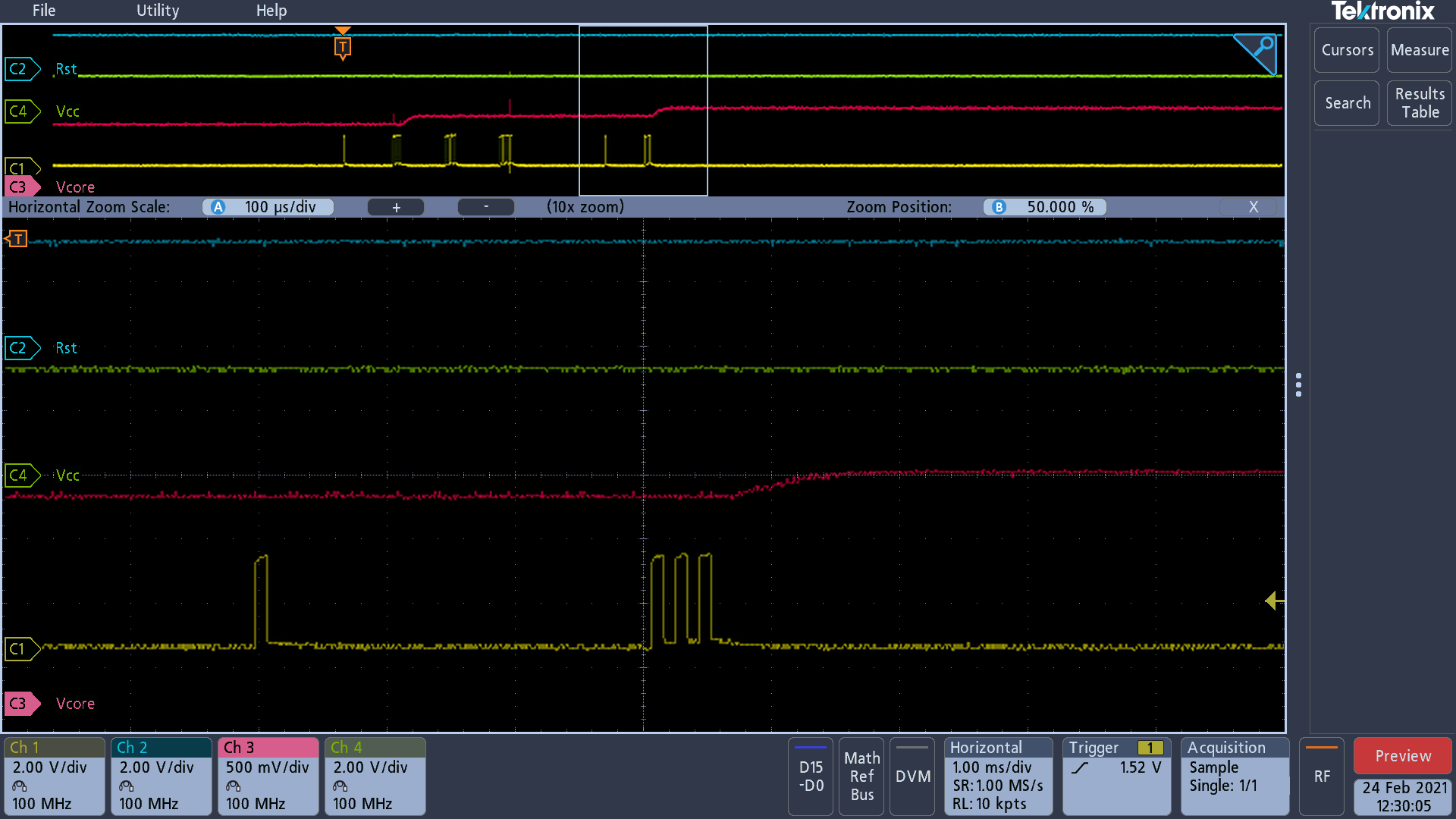This screenshot has height=819, width=1456.
Task: Click the Vcore label in zoom view
Action: click(75, 704)
